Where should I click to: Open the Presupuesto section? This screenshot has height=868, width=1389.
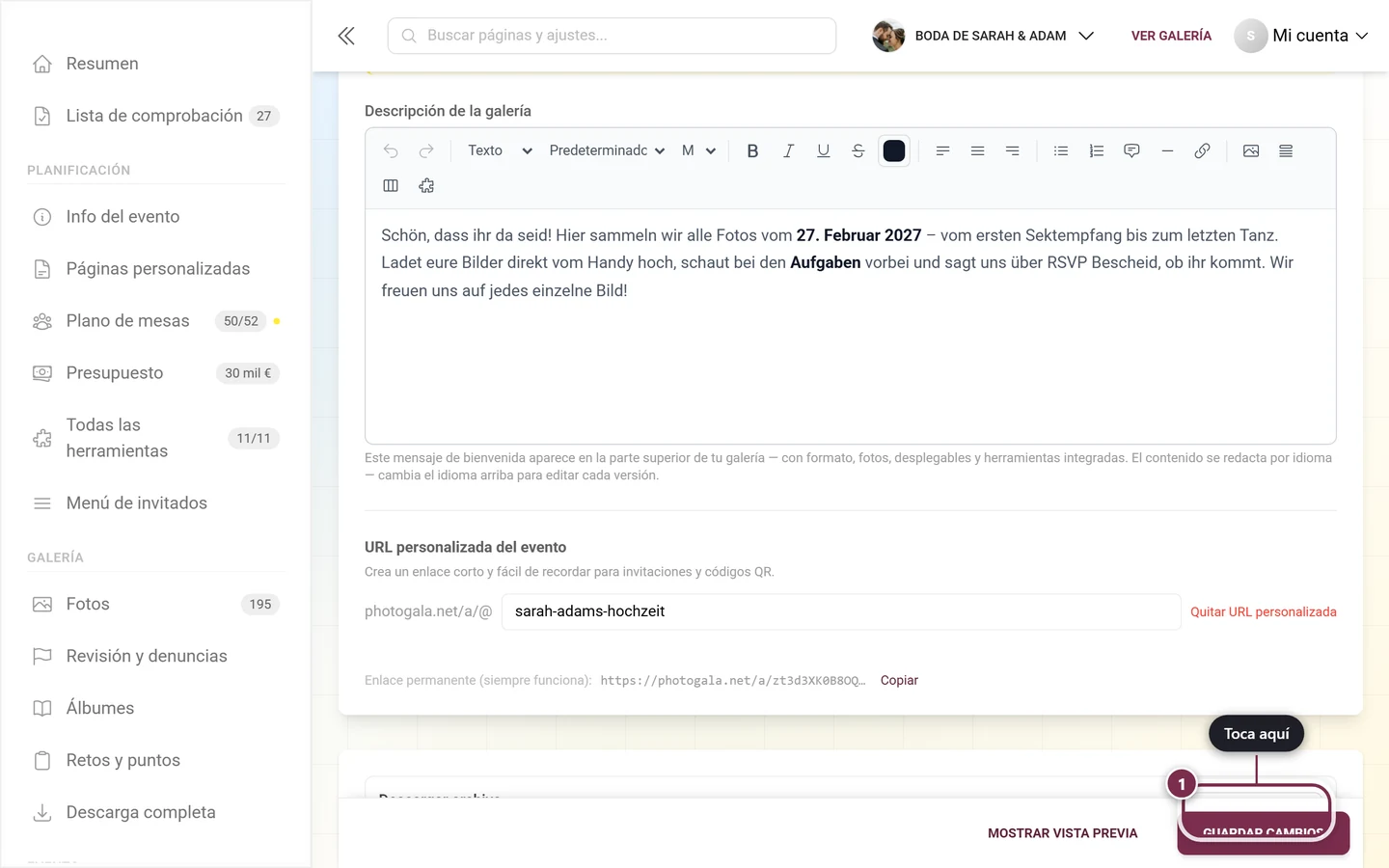click(155, 373)
